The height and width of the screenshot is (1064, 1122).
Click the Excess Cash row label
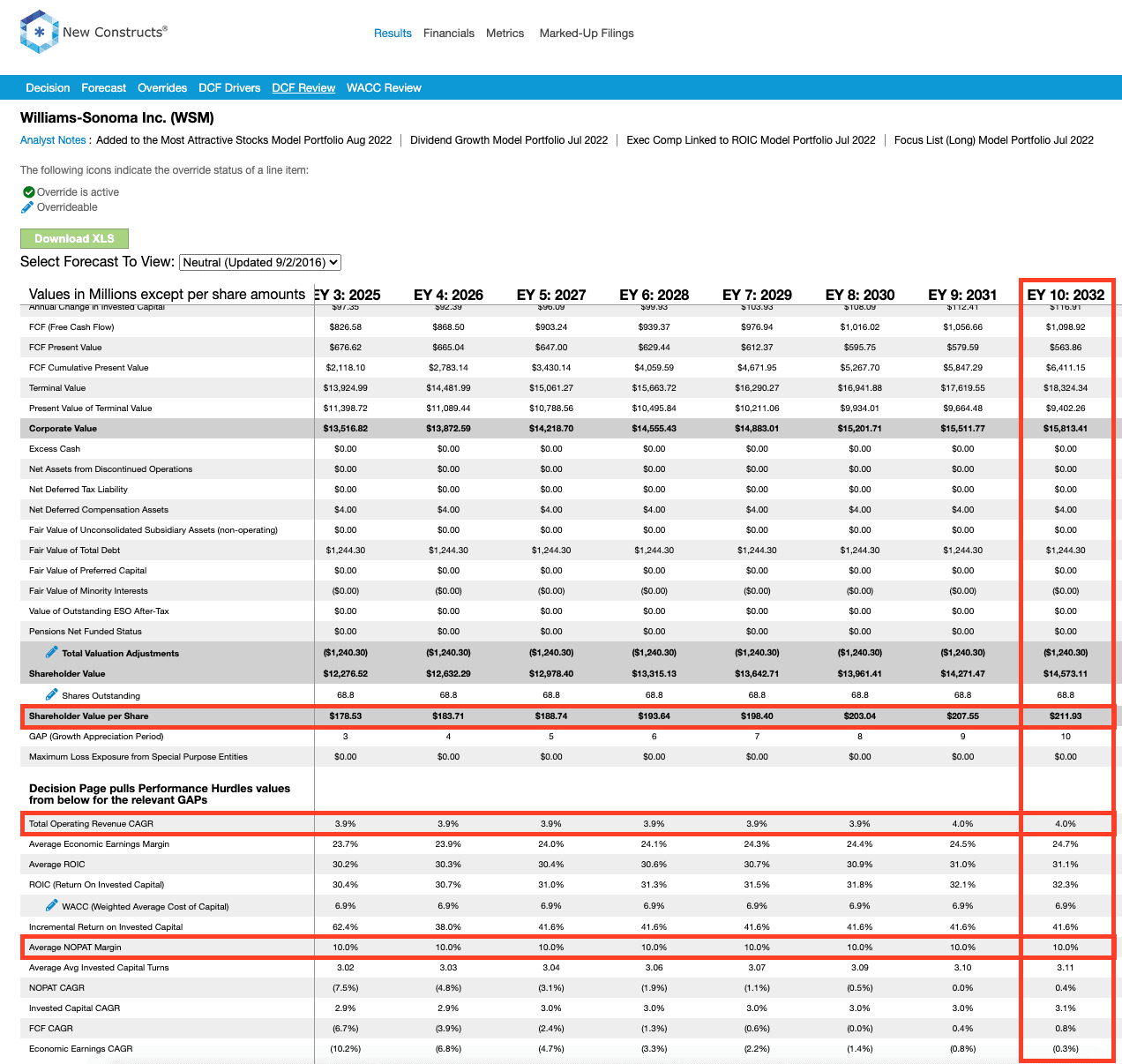(55, 449)
